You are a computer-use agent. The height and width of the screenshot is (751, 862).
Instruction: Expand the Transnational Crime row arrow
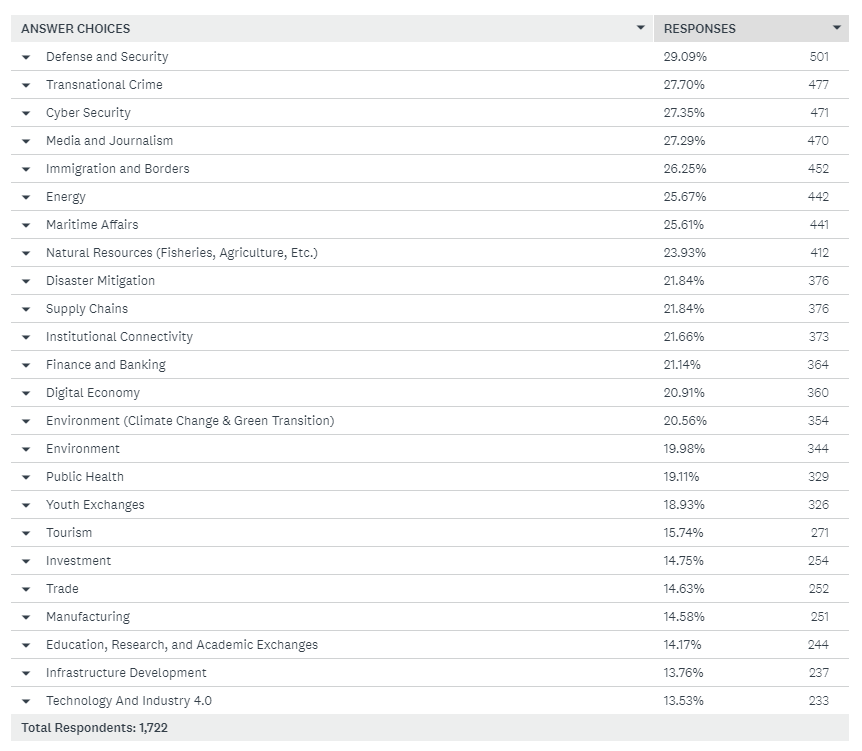[26, 85]
